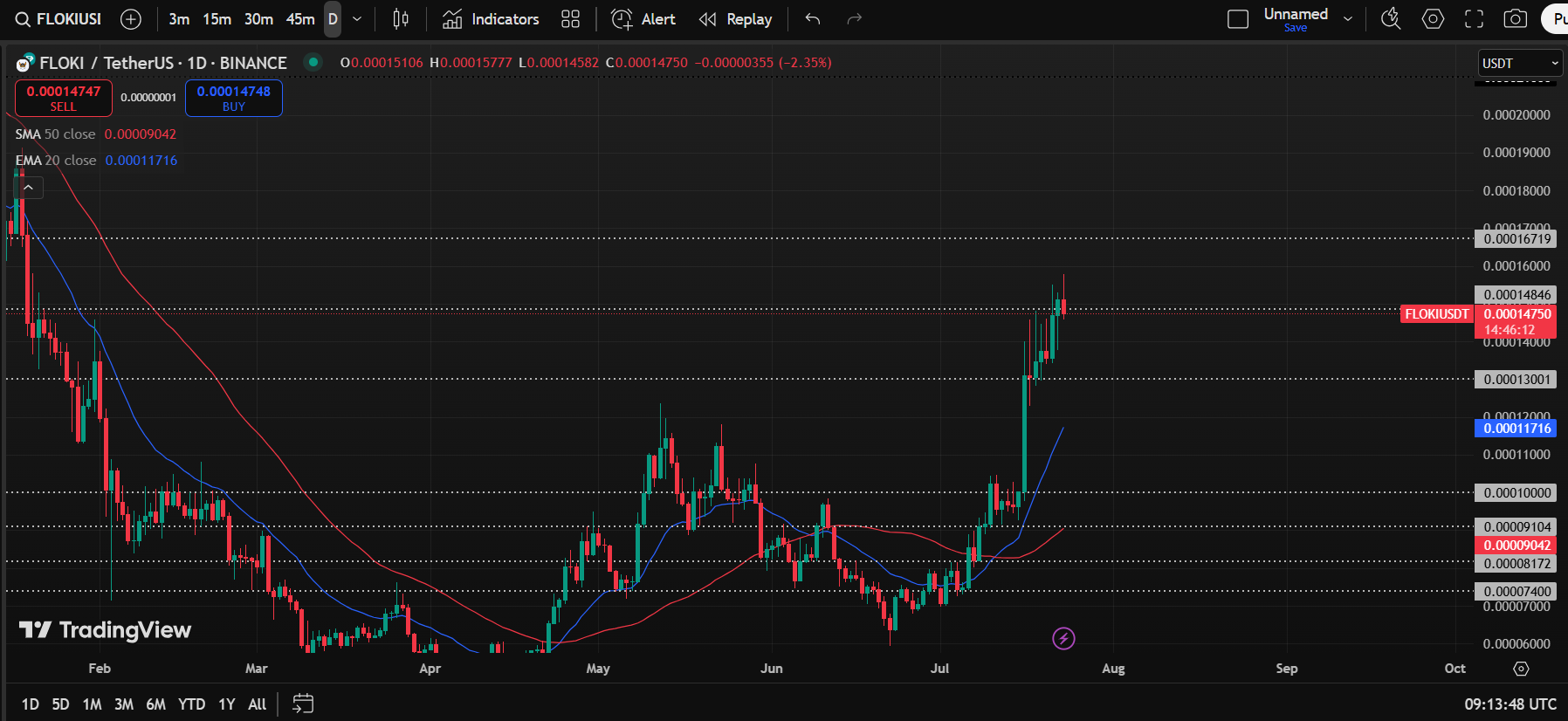1568x721 pixels.
Task: Switch to 45m timeframe
Action: tap(300, 19)
